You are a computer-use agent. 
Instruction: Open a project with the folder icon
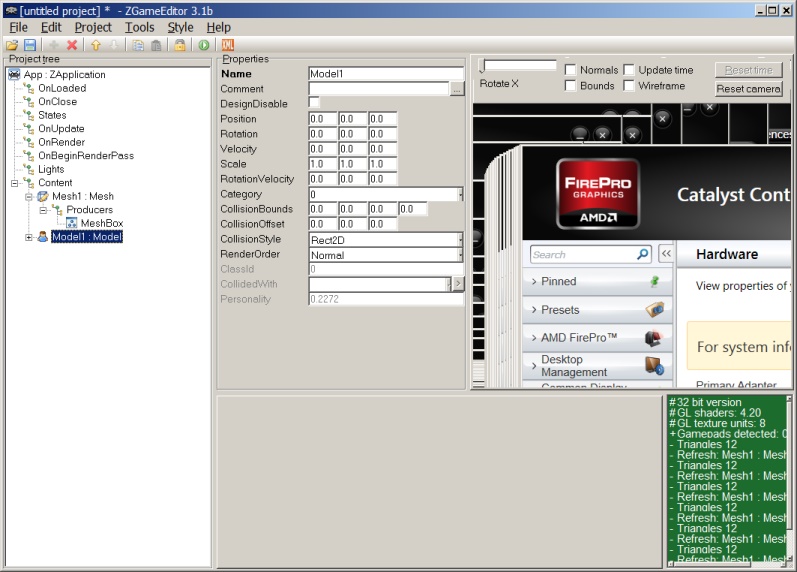[12, 45]
